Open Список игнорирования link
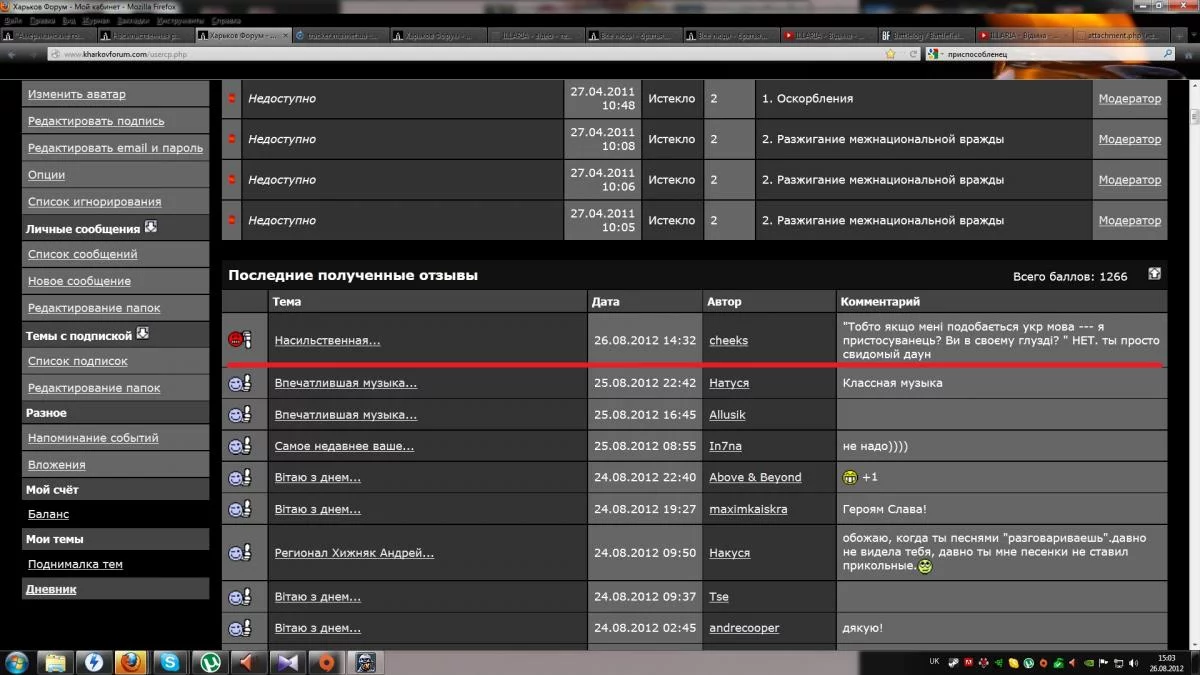This screenshot has height=675, width=1200. 94,202
